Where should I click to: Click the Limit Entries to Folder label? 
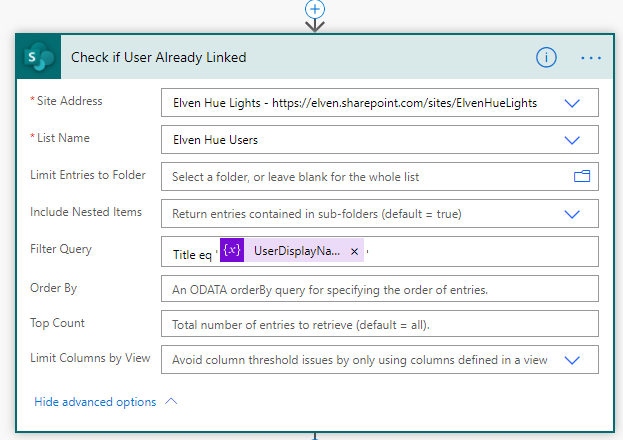pos(88,175)
